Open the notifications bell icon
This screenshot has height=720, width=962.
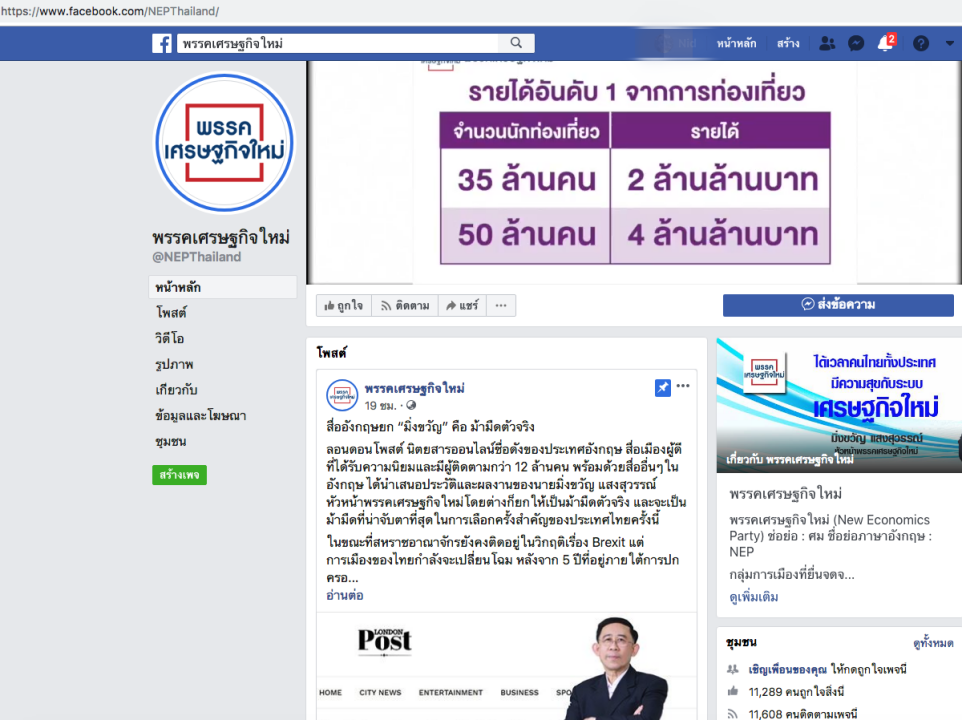[x=885, y=43]
